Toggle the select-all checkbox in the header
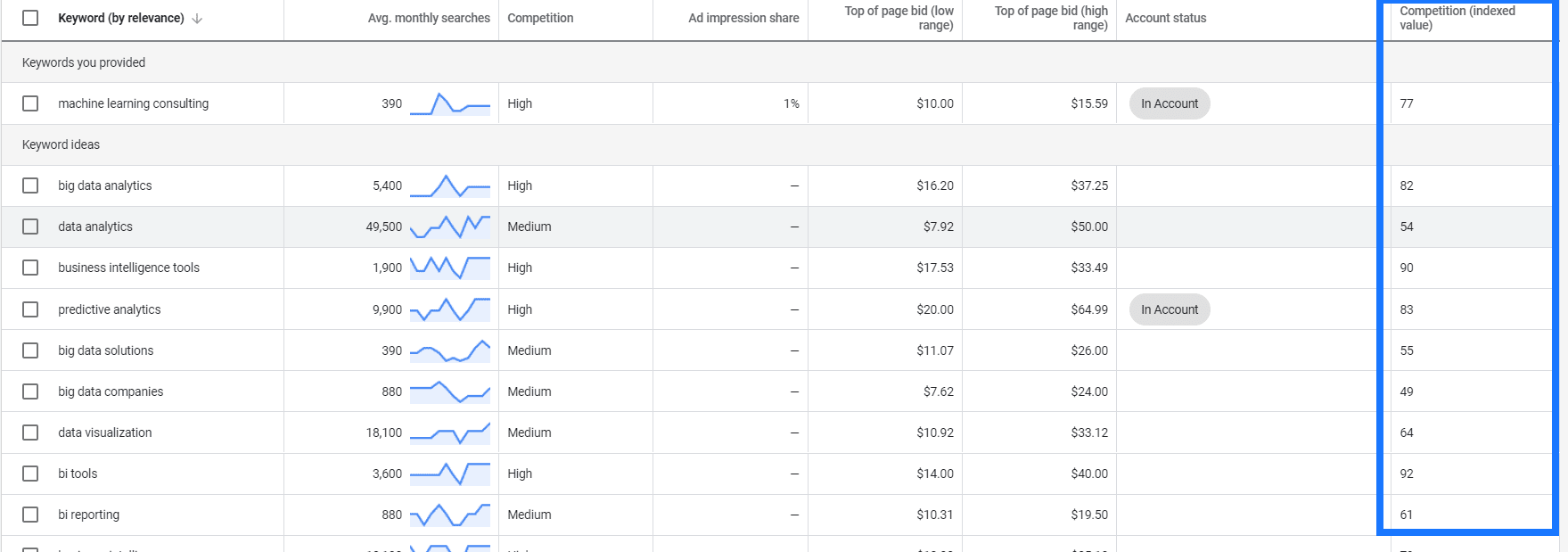This screenshot has height=552, width=1568. tap(30, 18)
